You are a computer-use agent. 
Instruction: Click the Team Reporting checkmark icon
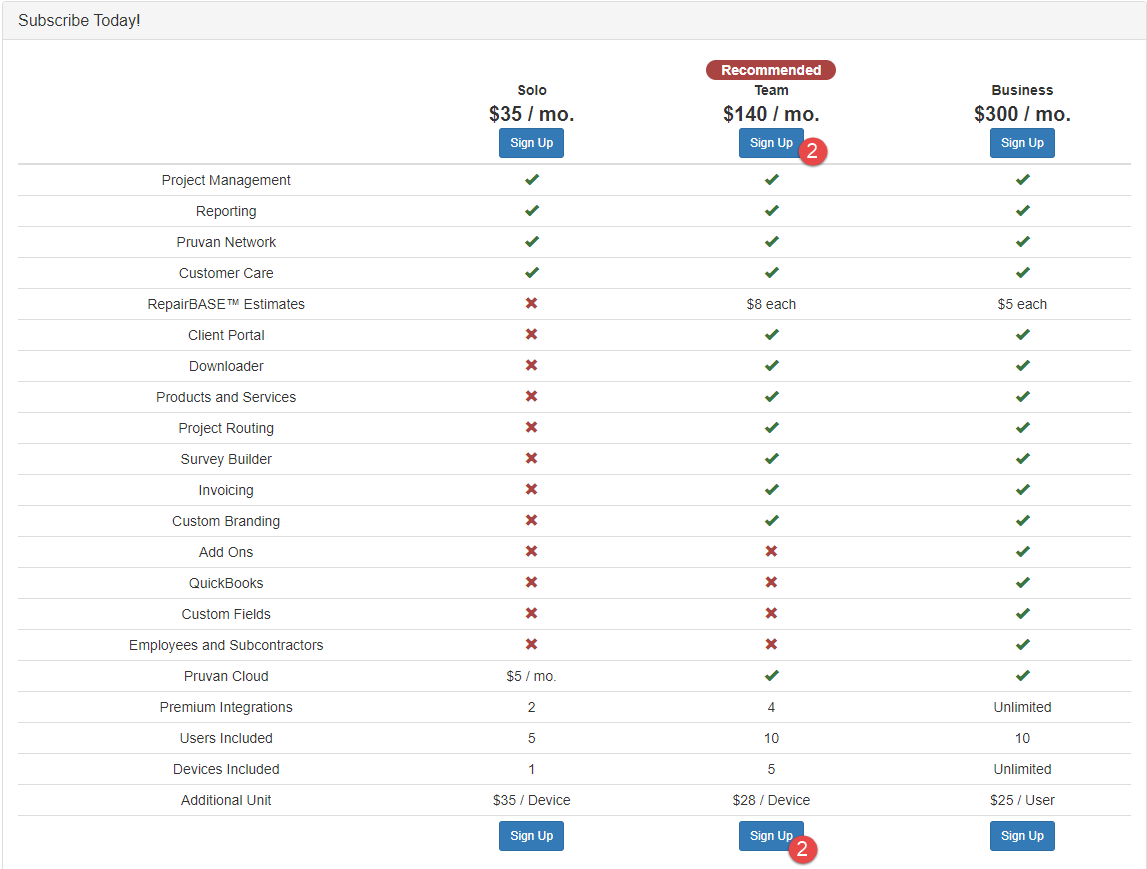point(771,211)
